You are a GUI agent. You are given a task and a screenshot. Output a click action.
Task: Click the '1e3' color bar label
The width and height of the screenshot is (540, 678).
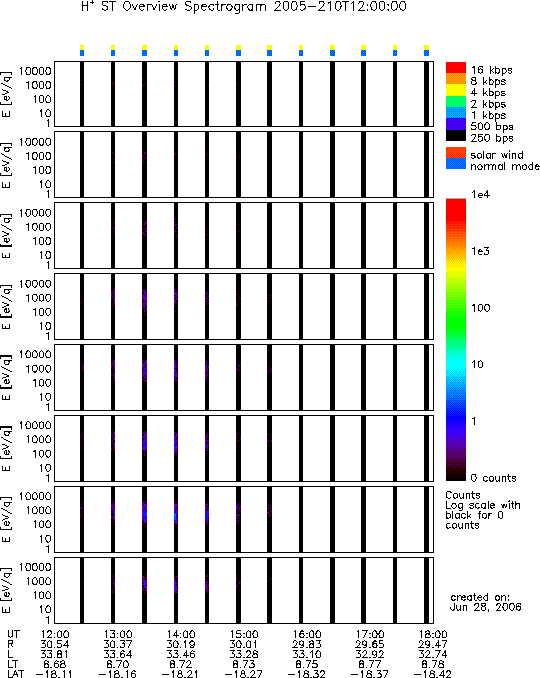(x=480, y=251)
